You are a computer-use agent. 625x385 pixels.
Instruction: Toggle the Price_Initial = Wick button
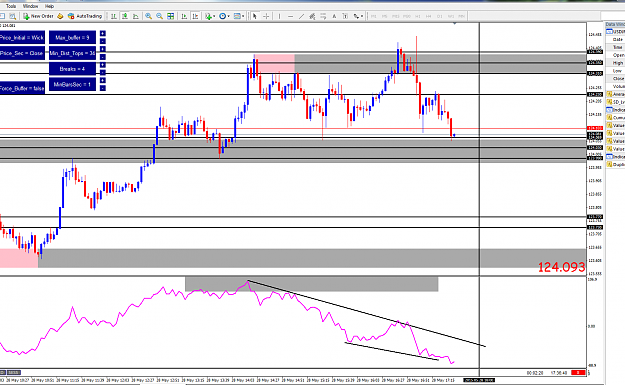point(22,37)
